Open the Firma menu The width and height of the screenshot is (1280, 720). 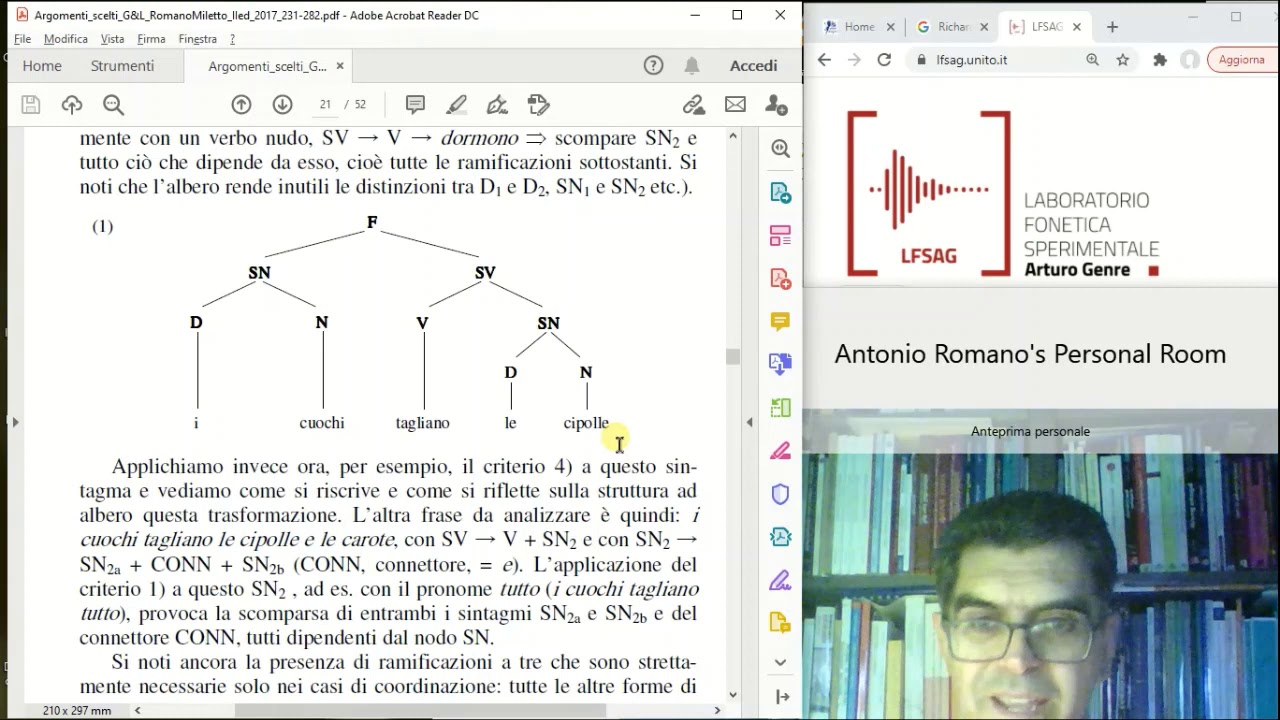coord(151,39)
